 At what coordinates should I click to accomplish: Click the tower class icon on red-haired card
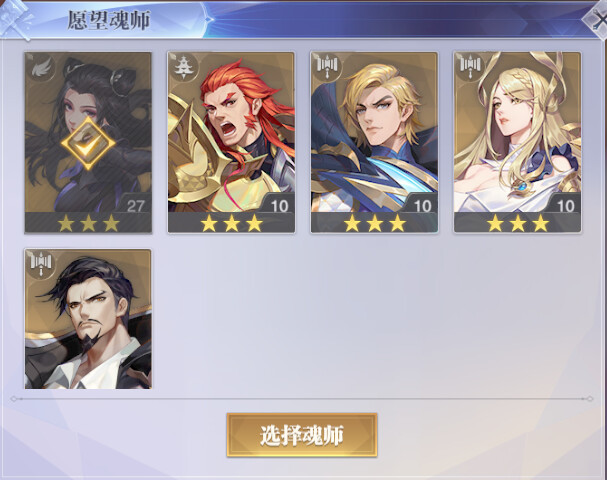182,68
